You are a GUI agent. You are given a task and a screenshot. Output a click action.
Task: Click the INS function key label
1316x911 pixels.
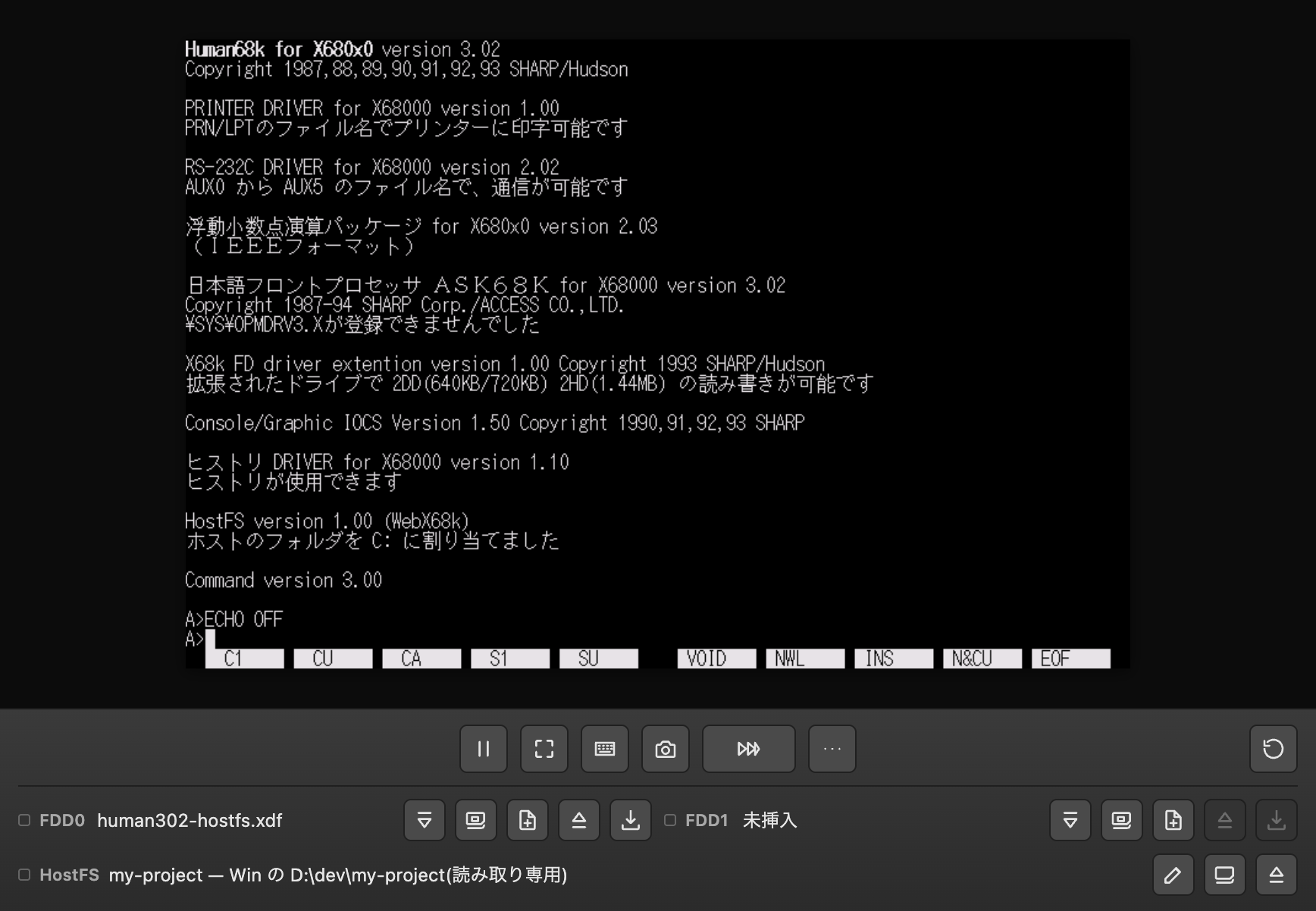pos(895,659)
